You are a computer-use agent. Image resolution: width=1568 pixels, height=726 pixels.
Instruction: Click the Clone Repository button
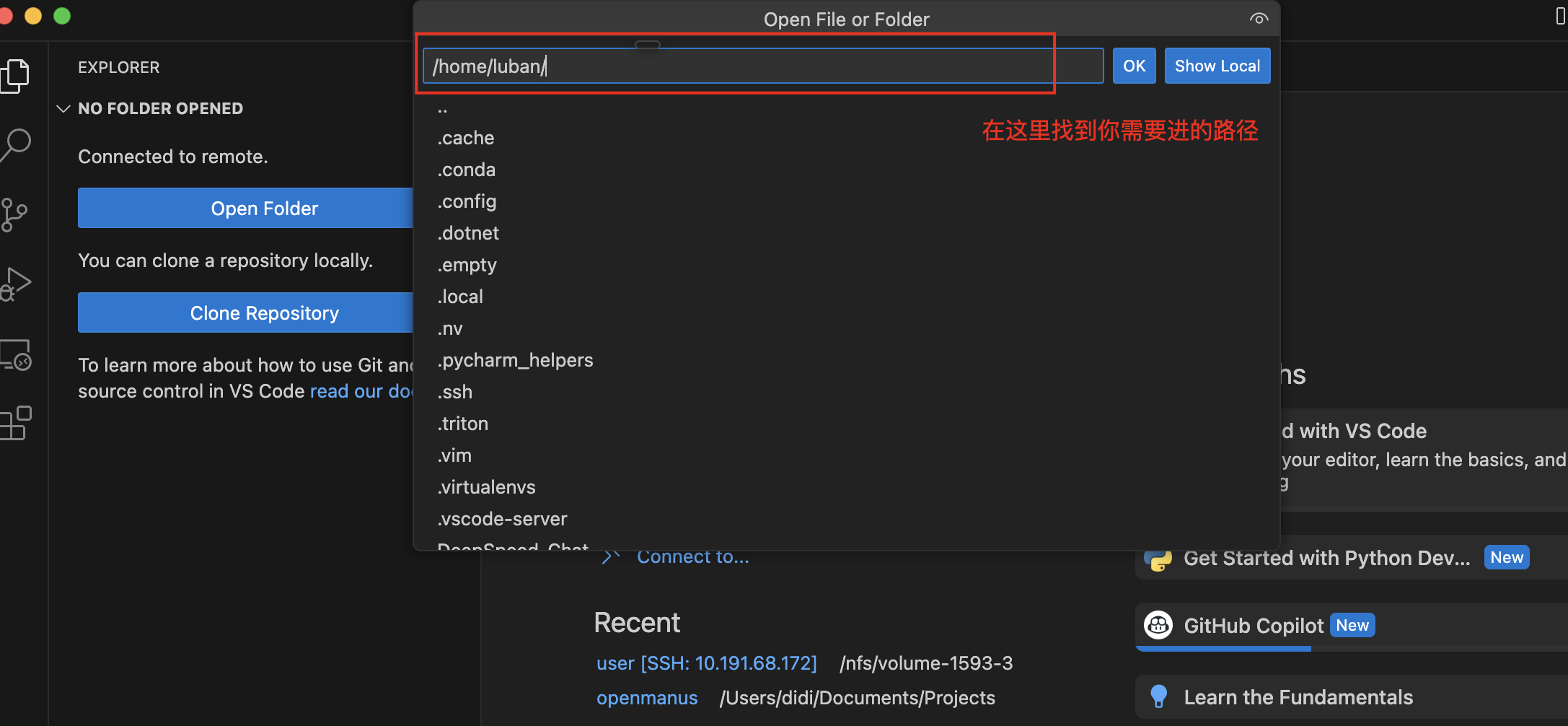(x=245, y=312)
